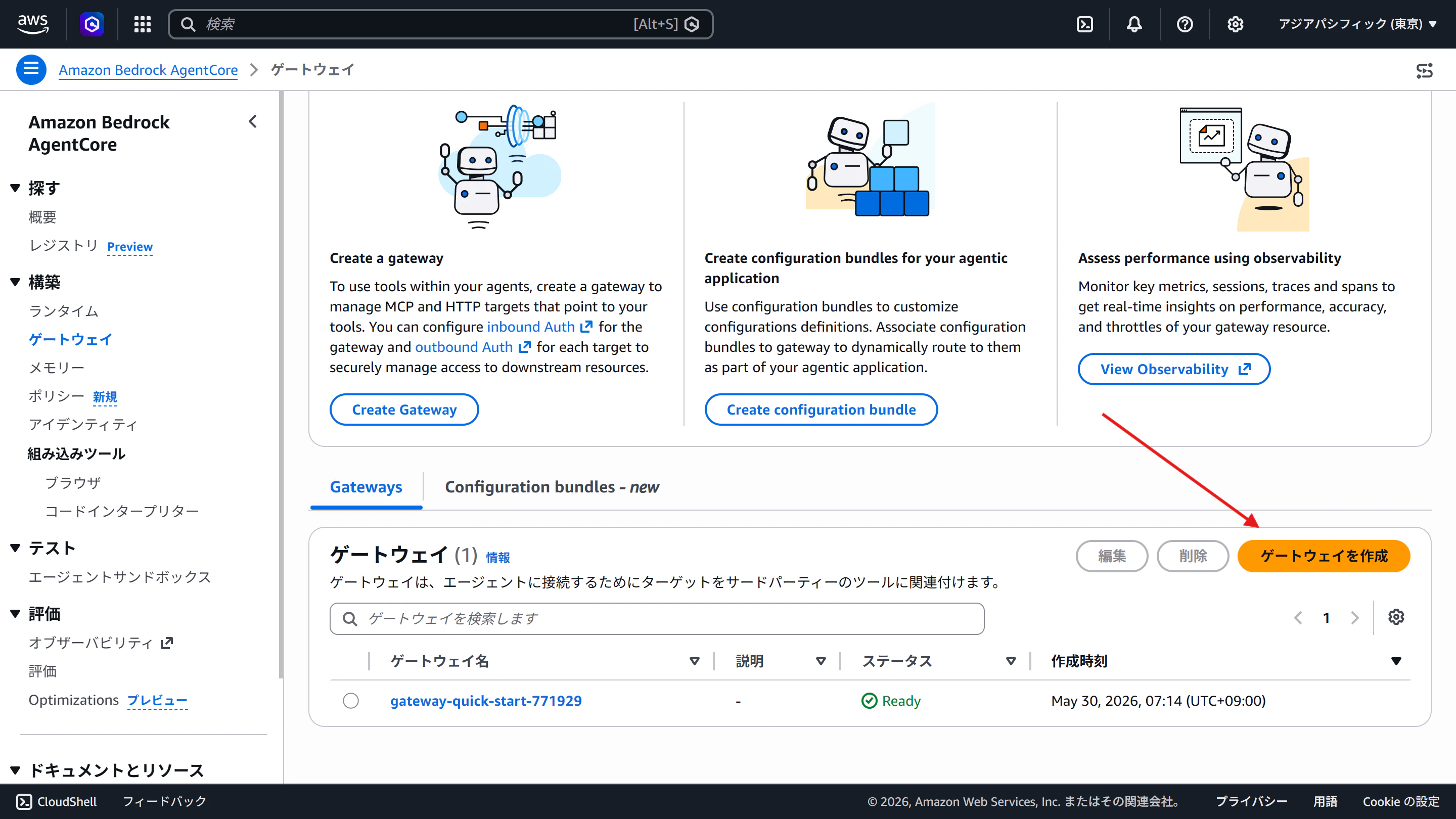Open the services grid menu
Image resolution: width=1456 pixels, height=819 pixels.
point(142,24)
